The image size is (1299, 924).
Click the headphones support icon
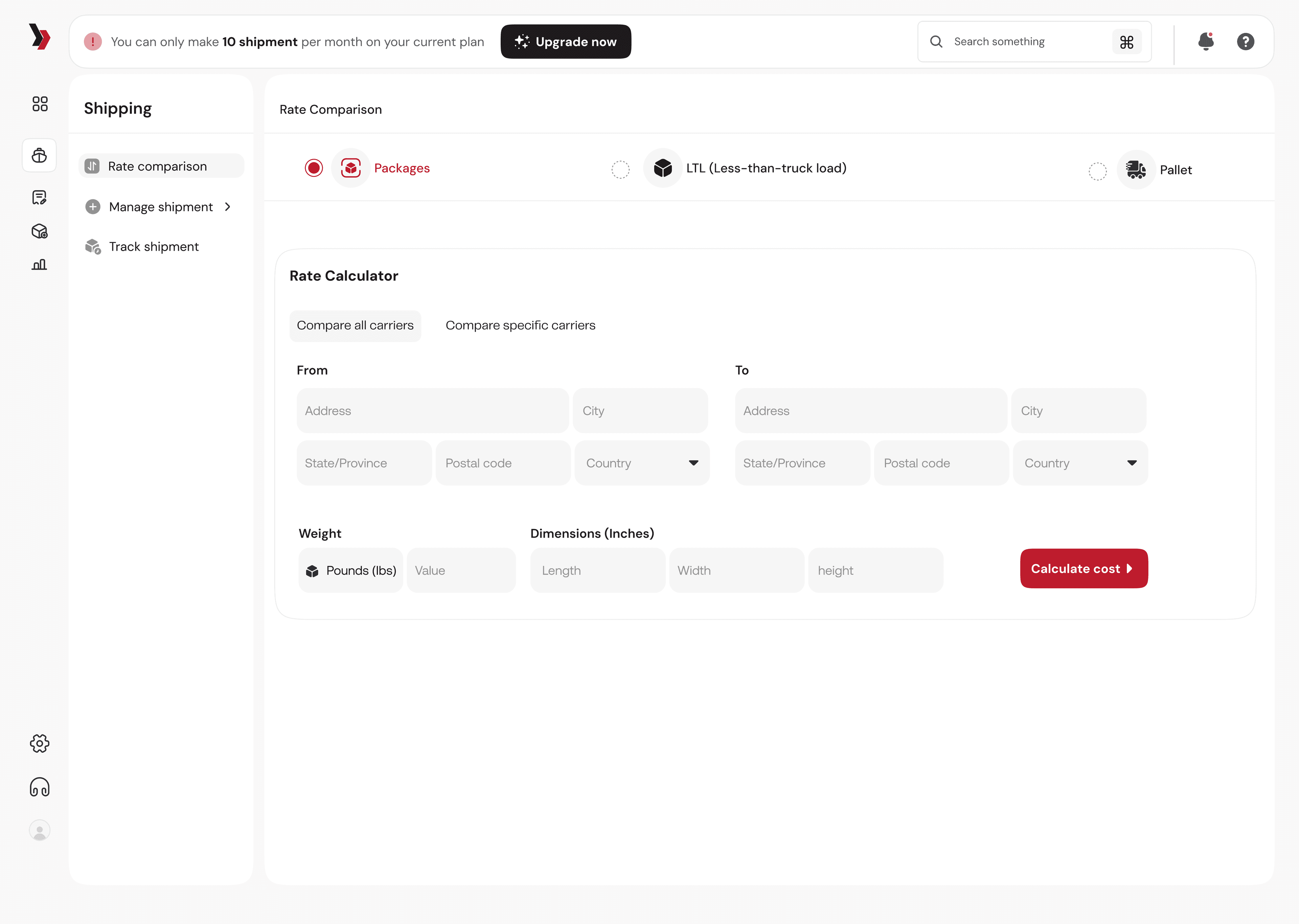(39, 787)
